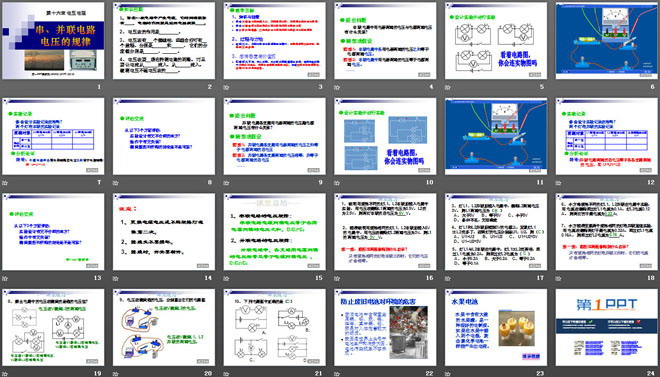Click the animation star under slide 22

337,374
